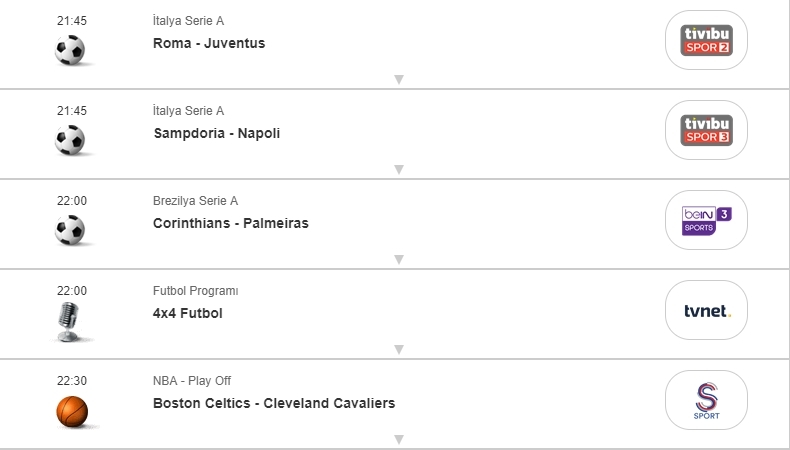Select the Boston Celtics - Cleveland Cavaliers title
Image resolution: width=790 pixels, height=450 pixels.
274,403
